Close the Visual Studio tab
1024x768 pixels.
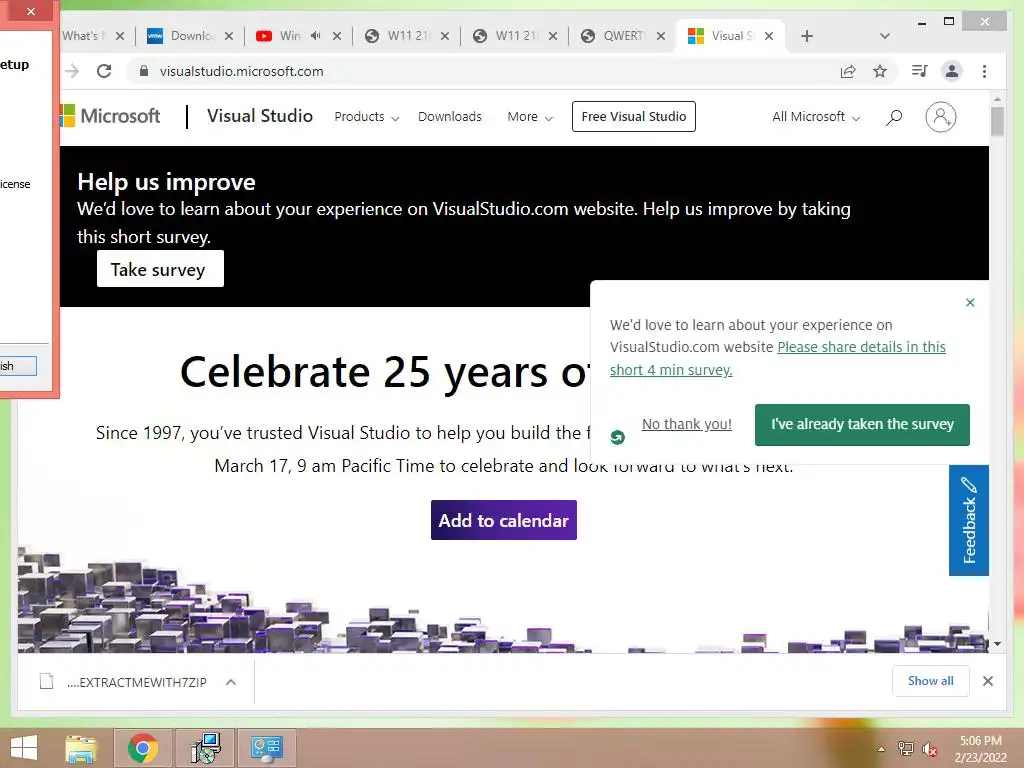769,36
